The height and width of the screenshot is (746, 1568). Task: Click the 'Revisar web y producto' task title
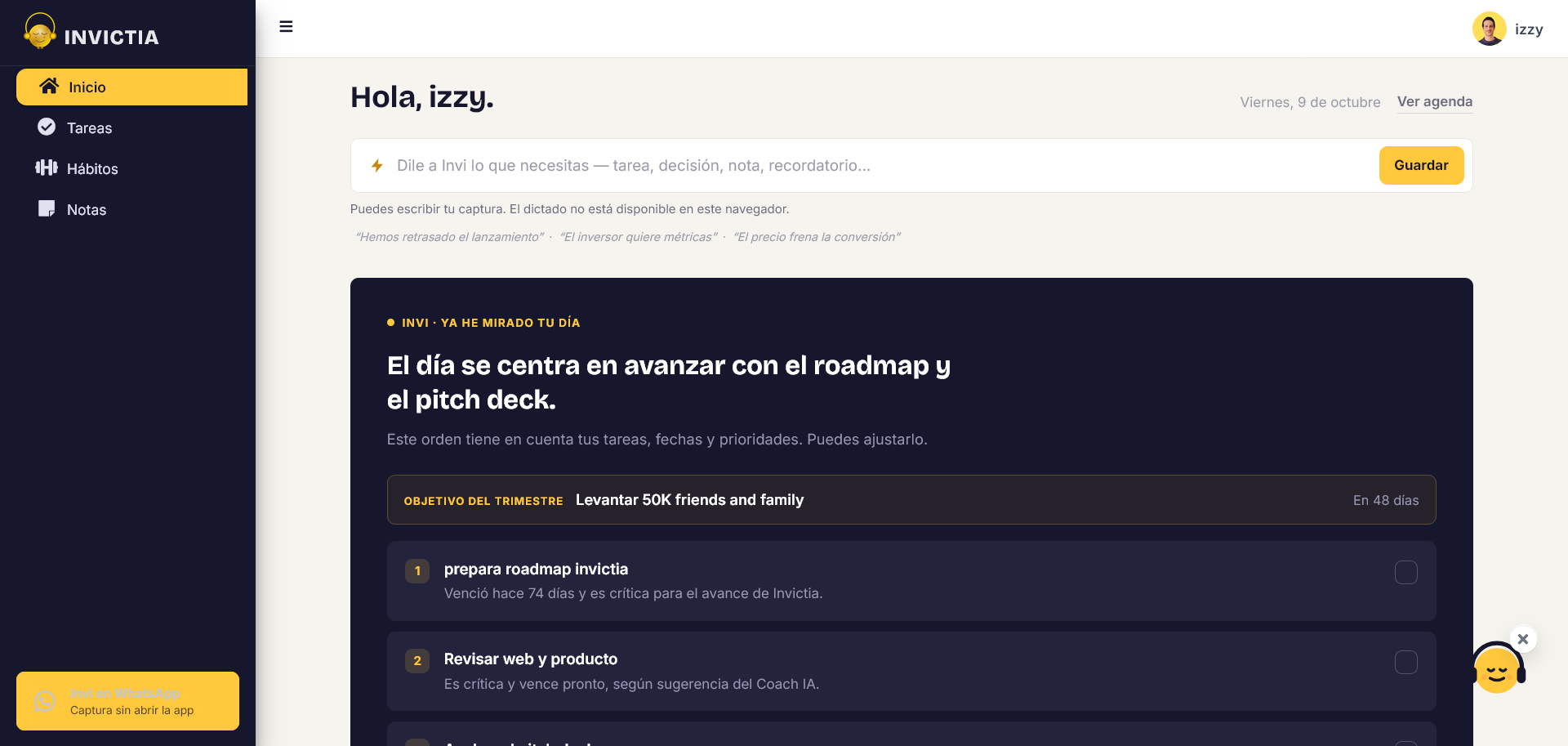pyautogui.click(x=531, y=659)
